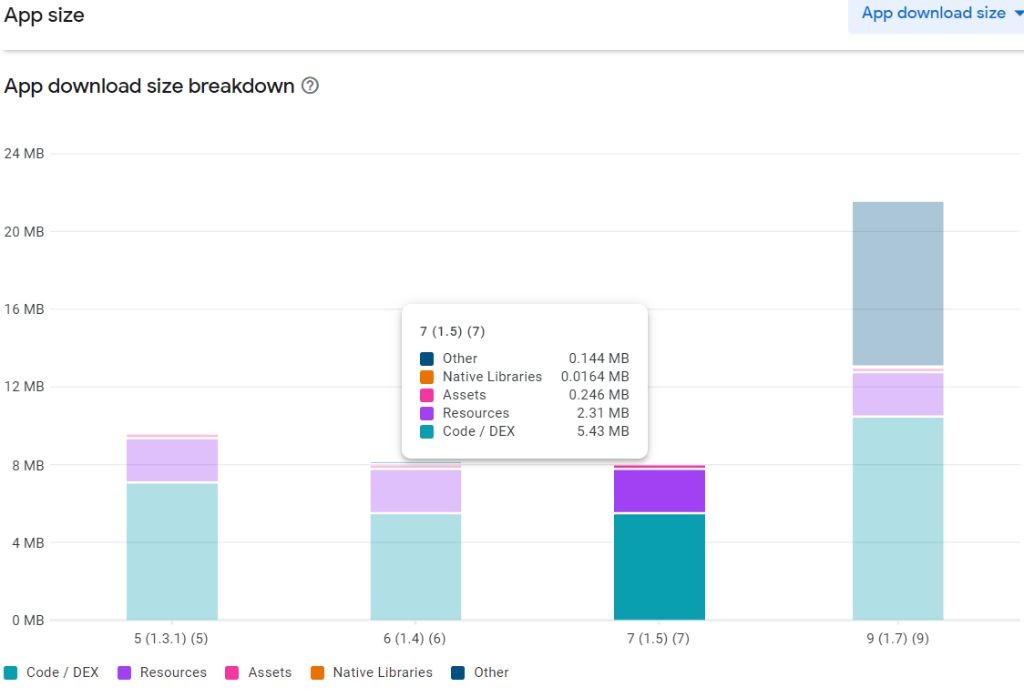Click the 9 (1.7) axis label
Image resolution: width=1024 pixels, height=696 pixels.
tap(897, 638)
